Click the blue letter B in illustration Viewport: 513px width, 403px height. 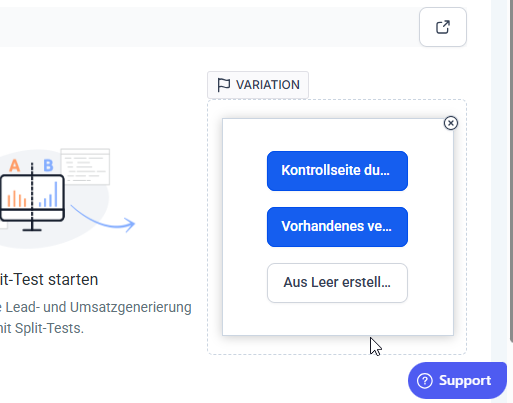[48, 165]
